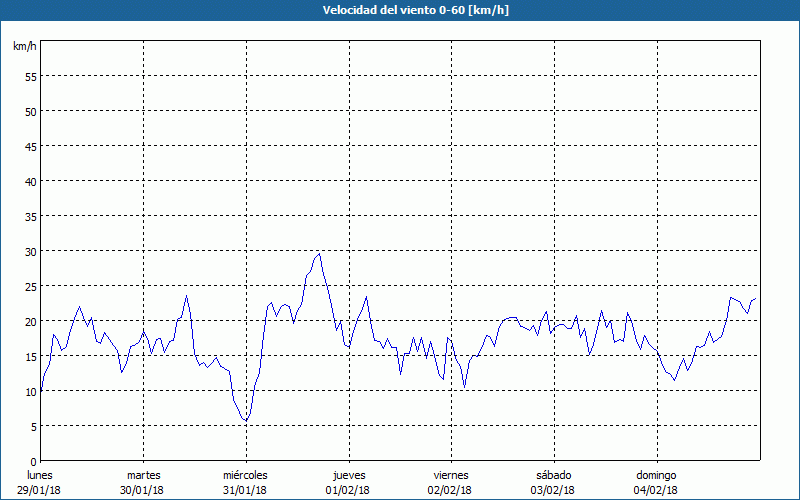Click the chart title 'Velocidad del viento'
Image resolution: width=800 pixels, height=500 pixels.
[400, 10]
